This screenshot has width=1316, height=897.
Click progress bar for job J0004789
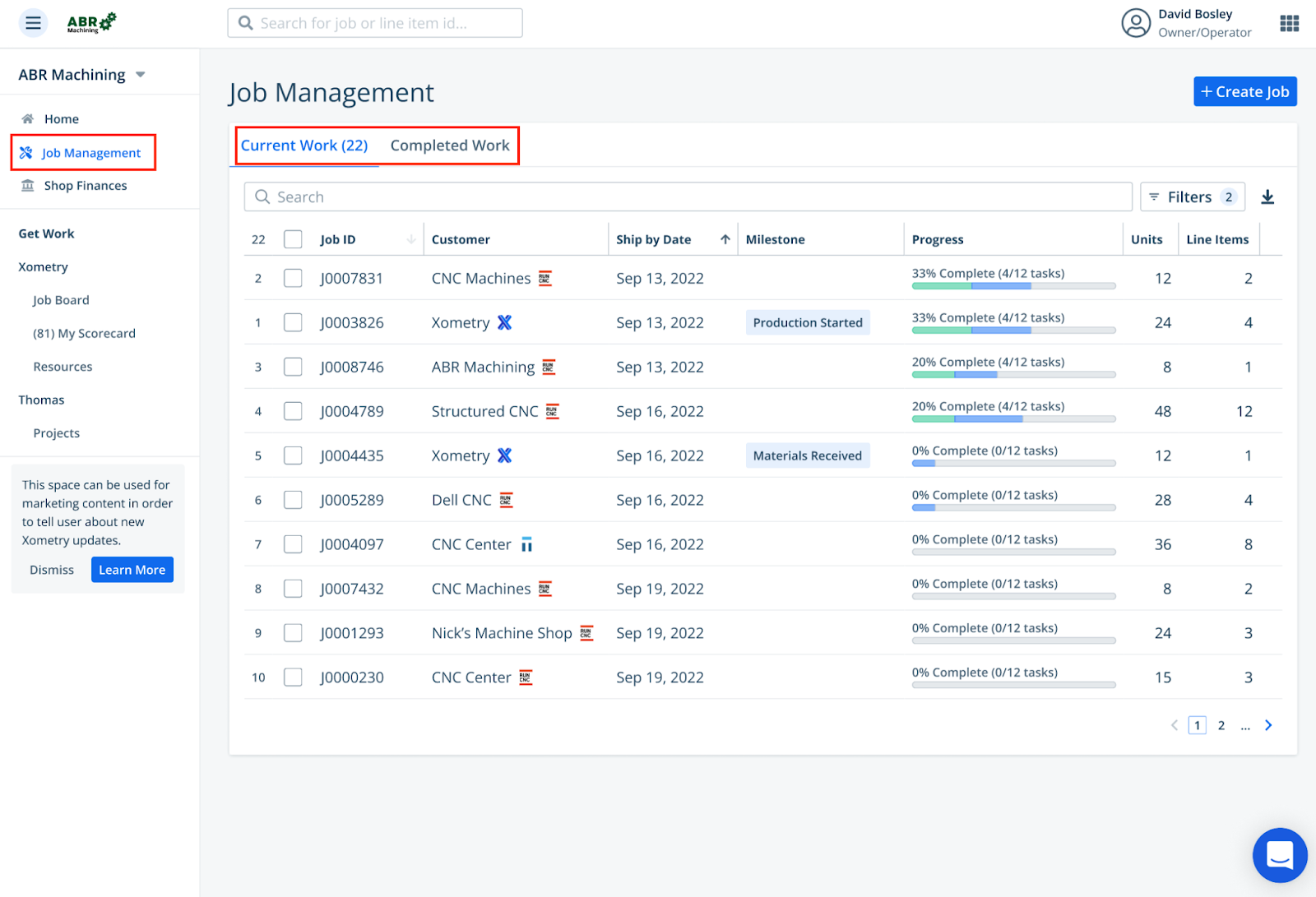[x=1013, y=419]
